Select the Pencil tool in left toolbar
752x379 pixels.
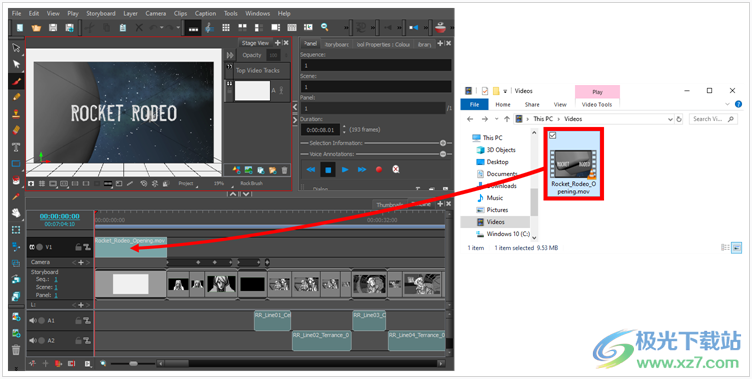point(16,97)
